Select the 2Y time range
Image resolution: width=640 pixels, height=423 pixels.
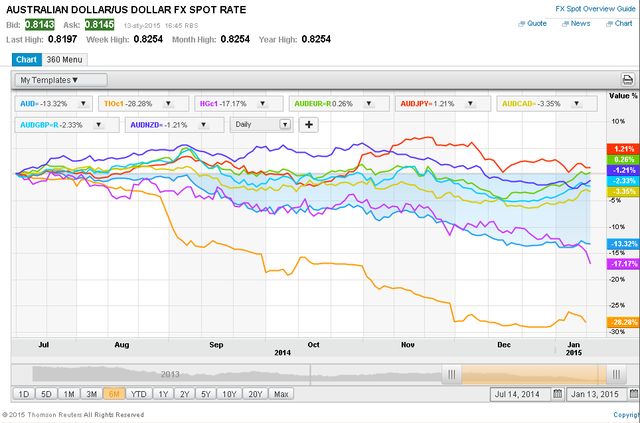click(184, 394)
